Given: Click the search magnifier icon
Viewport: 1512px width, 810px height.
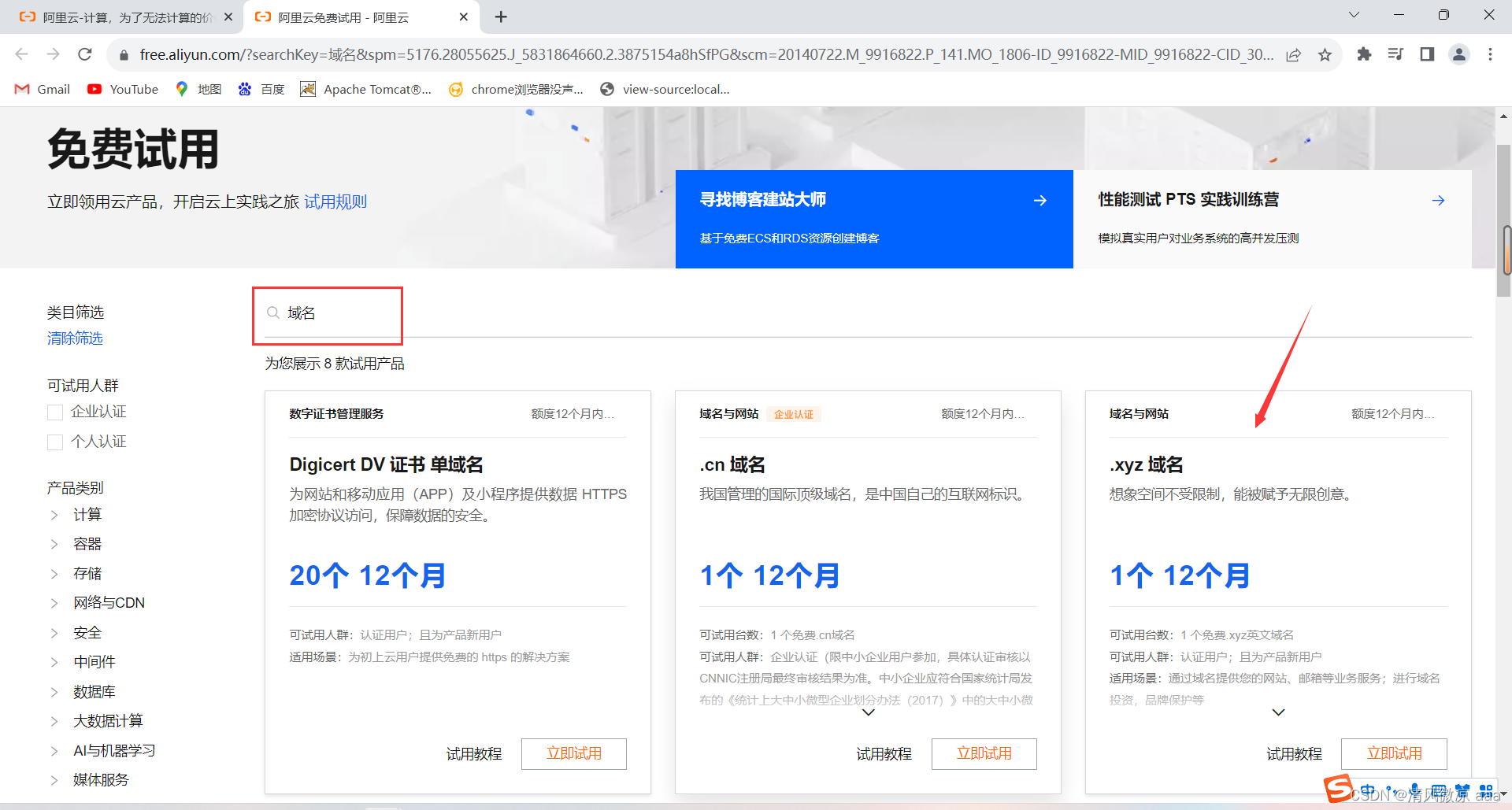Looking at the screenshot, I should click(x=273, y=313).
